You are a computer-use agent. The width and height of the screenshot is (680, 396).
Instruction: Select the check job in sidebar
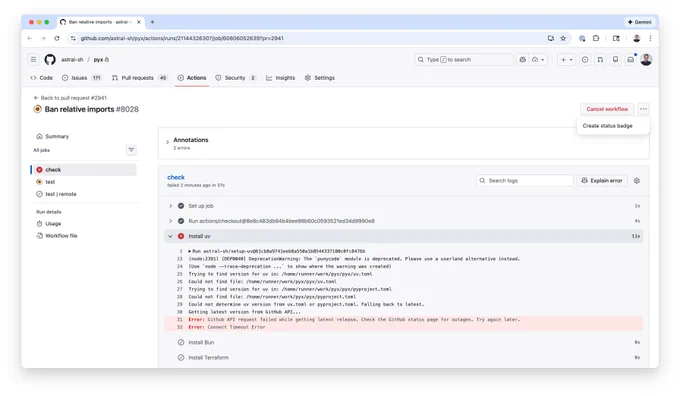click(84, 170)
